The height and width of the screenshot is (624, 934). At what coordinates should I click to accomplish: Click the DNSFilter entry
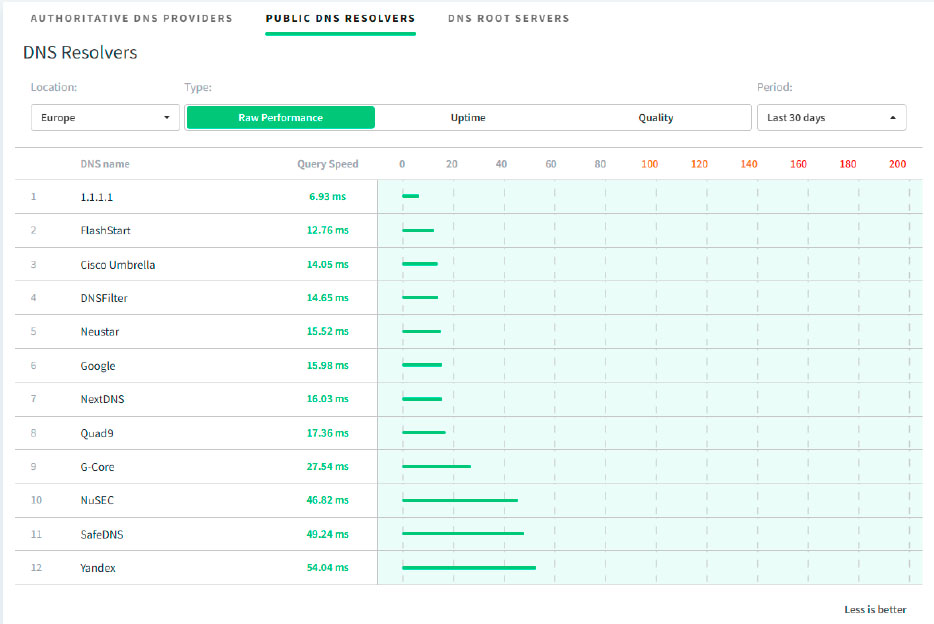coord(104,298)
